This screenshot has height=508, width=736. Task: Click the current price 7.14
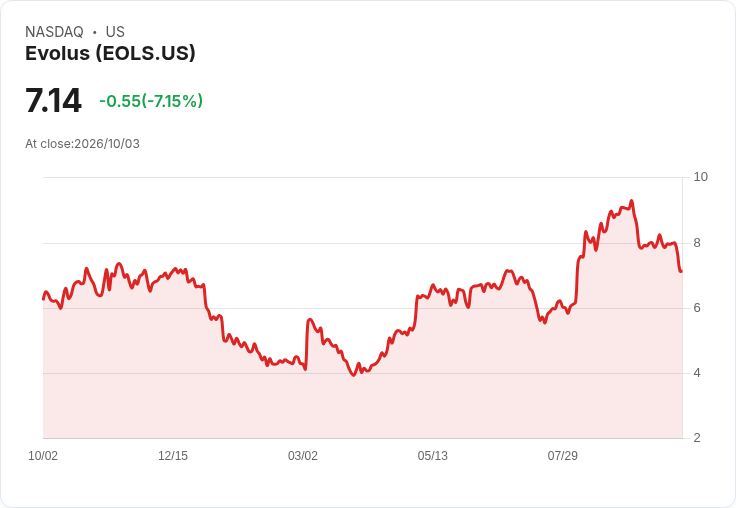[x=53, y=100]
